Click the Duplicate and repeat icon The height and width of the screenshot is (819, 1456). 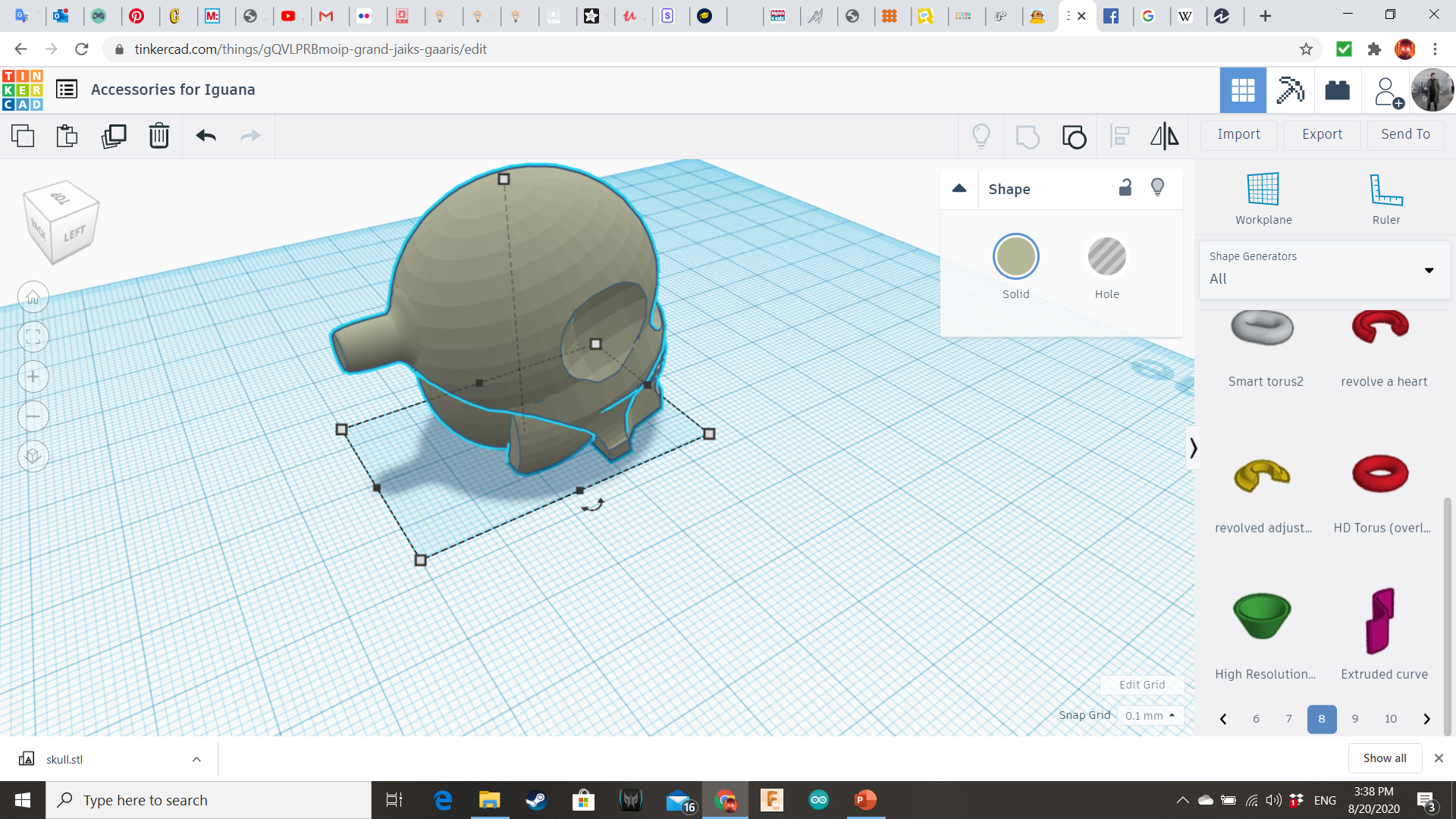tap(114, 136)
